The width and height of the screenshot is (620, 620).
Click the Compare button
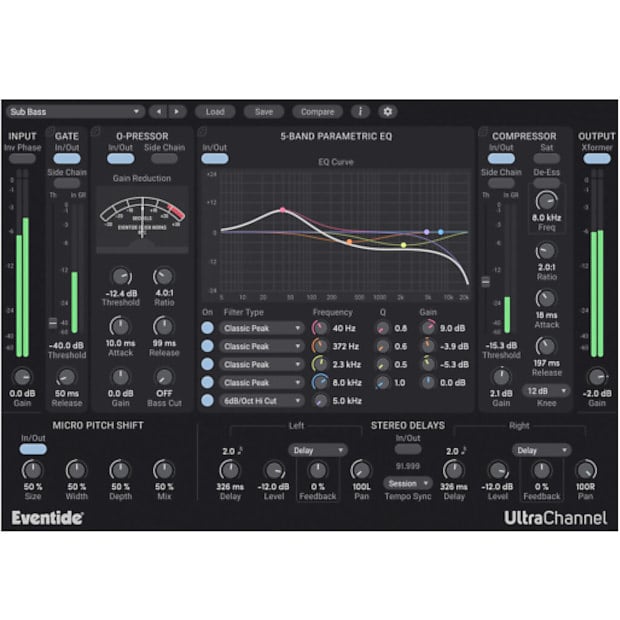pyautogui.click(x=318, y=112)
